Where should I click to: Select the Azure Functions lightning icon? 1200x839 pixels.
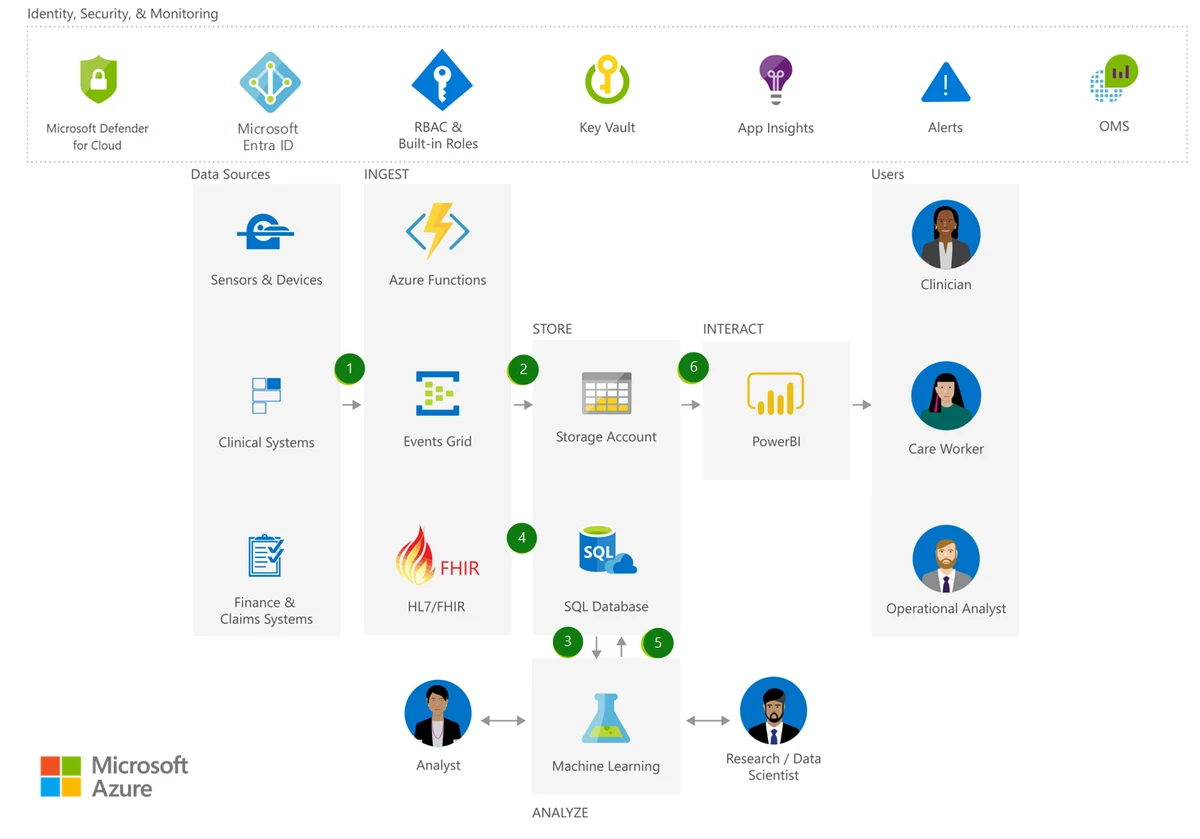coord(438,232)
